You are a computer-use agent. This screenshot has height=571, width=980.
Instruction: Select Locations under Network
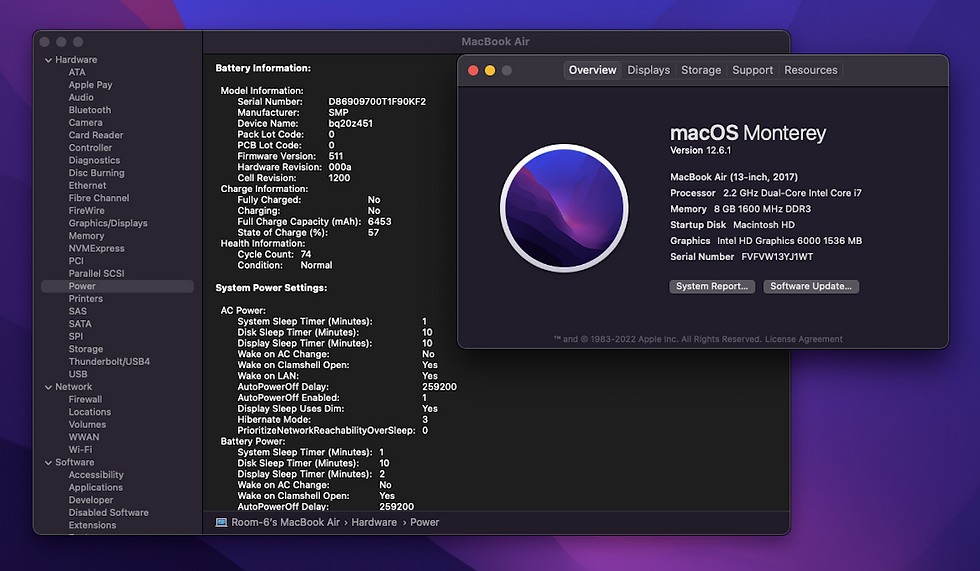(x=90, y=412)
